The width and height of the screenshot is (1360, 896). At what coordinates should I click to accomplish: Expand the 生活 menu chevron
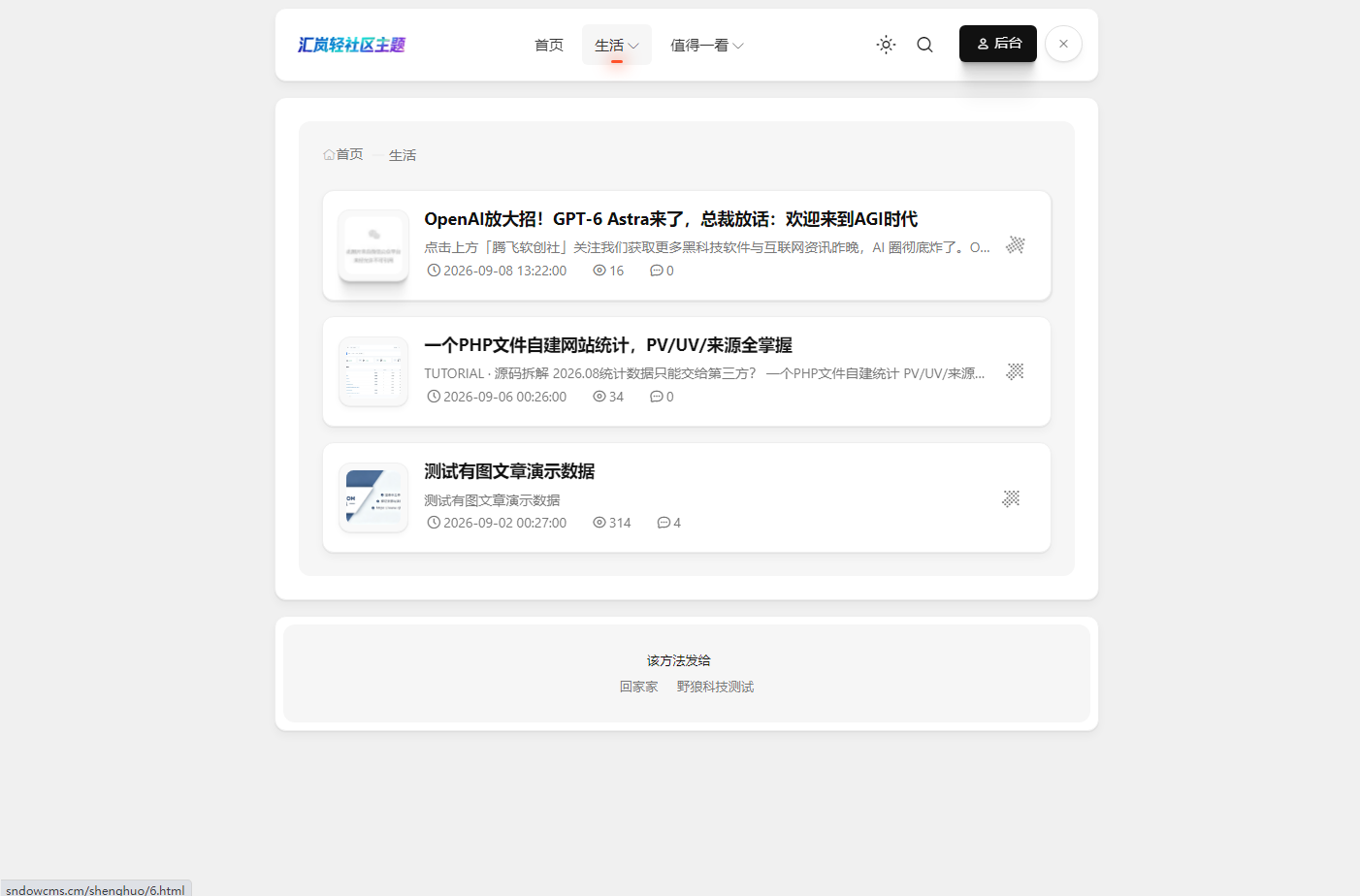(633, 46)
